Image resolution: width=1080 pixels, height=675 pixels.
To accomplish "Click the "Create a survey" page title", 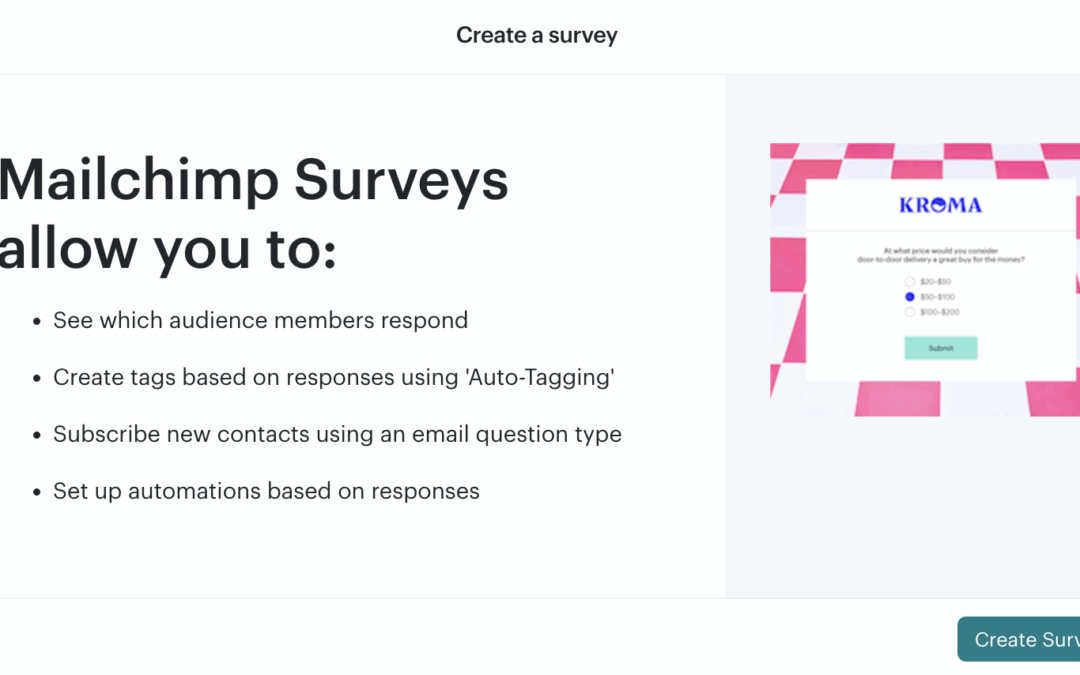I will tap(537, 35).
